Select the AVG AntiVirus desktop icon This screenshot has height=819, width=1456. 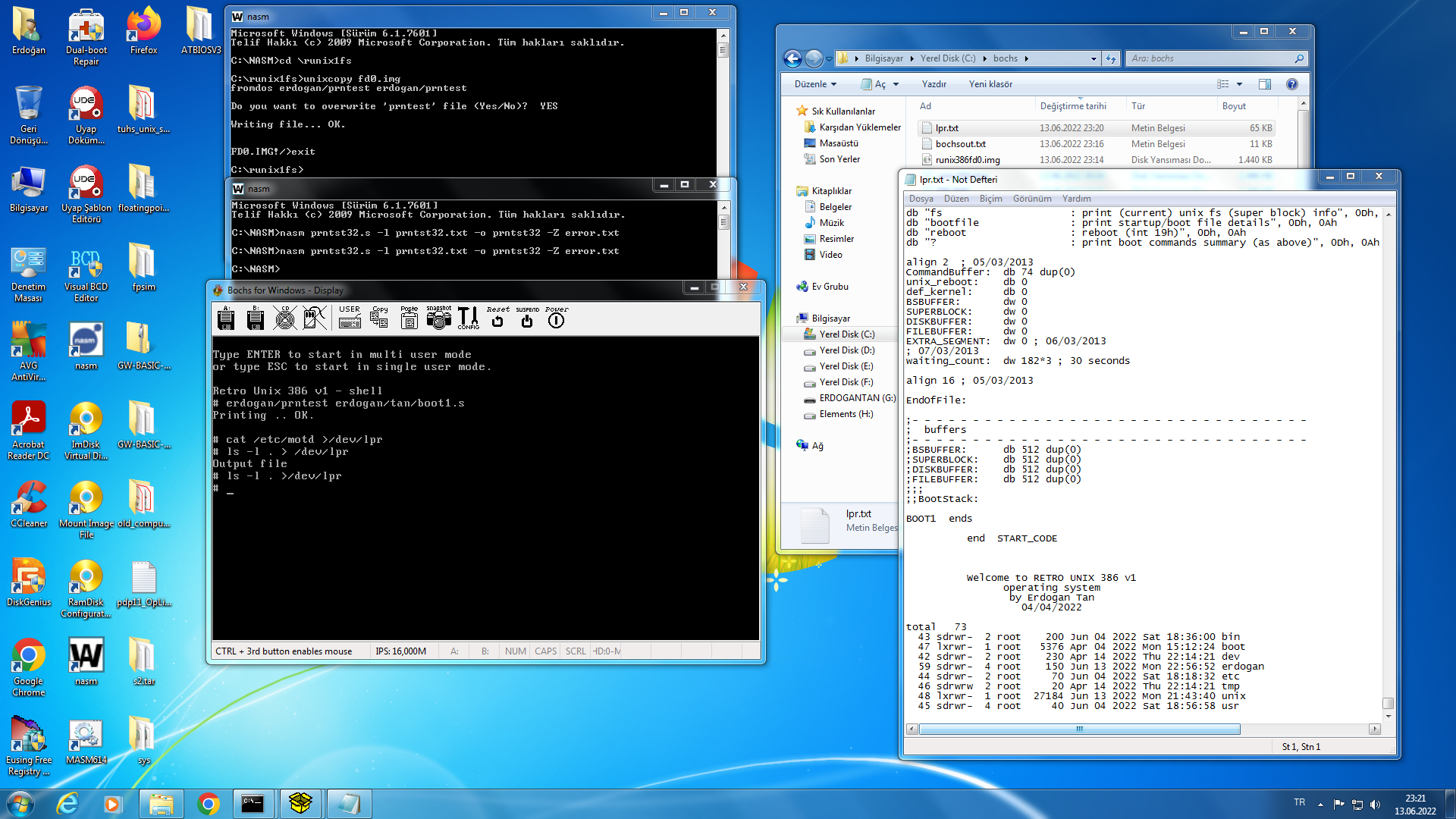click(x=28, y=353)
